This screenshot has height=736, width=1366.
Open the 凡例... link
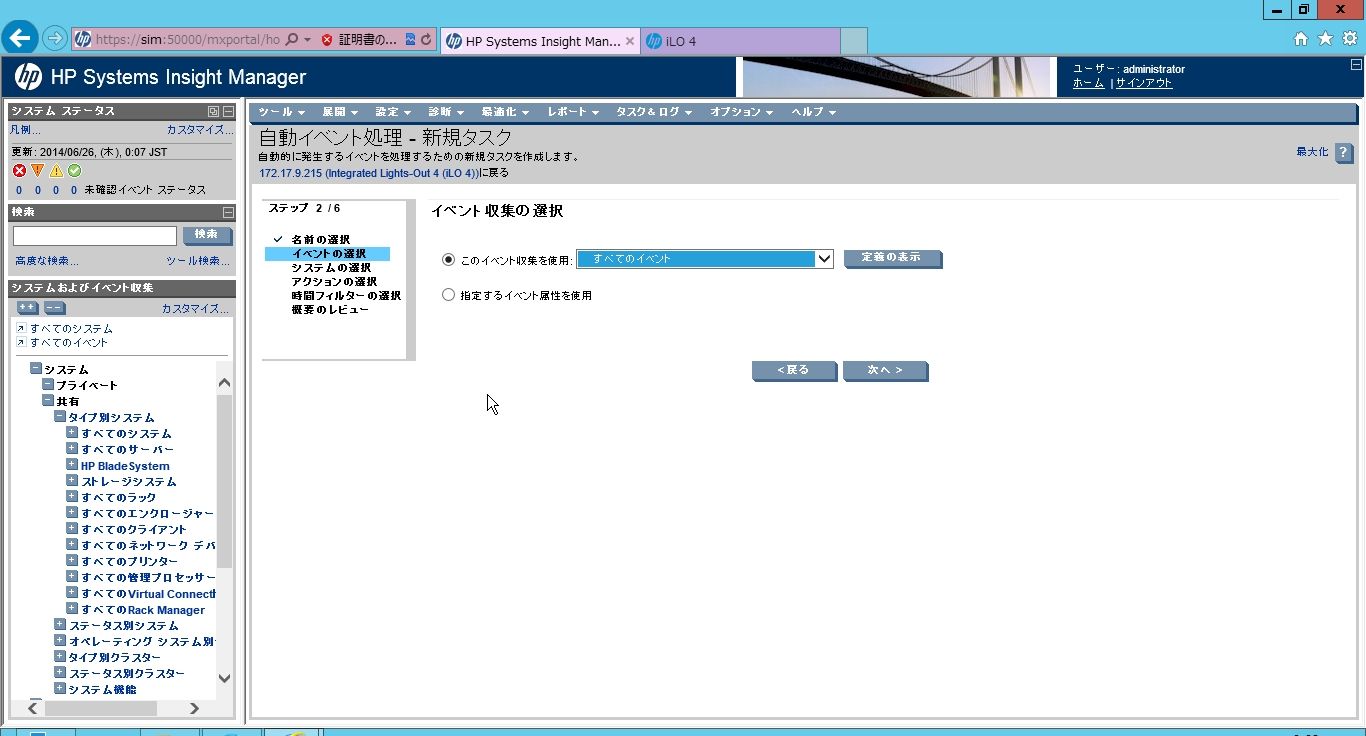point(26,130)
